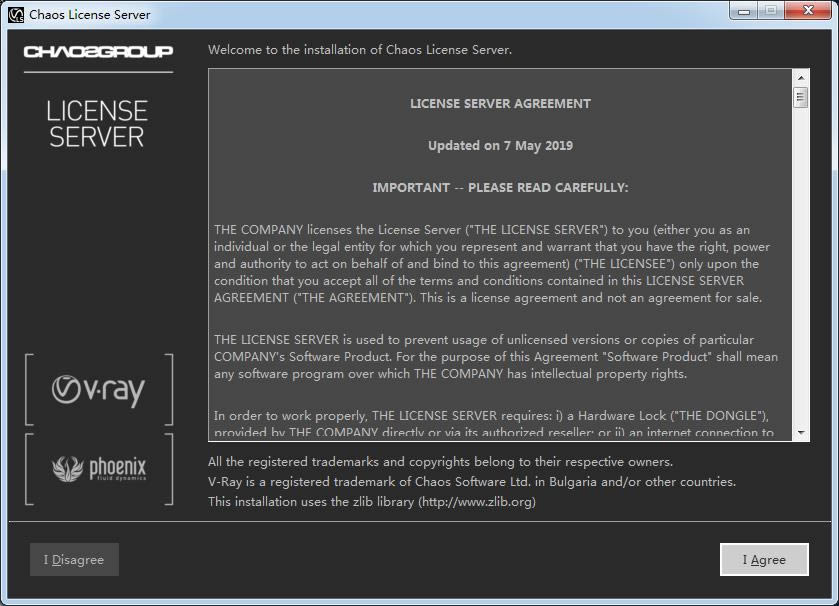The width and height of the screenshot is (839, 606).
Task: Click the LICENSE SERVER AGREEMENT title text
Action: tap(500, 104)
